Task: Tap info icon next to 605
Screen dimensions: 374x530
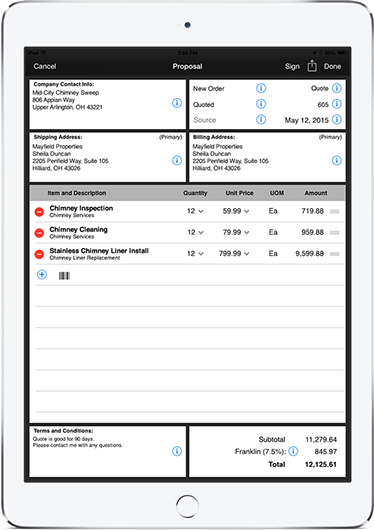Action: click(337, 104)
